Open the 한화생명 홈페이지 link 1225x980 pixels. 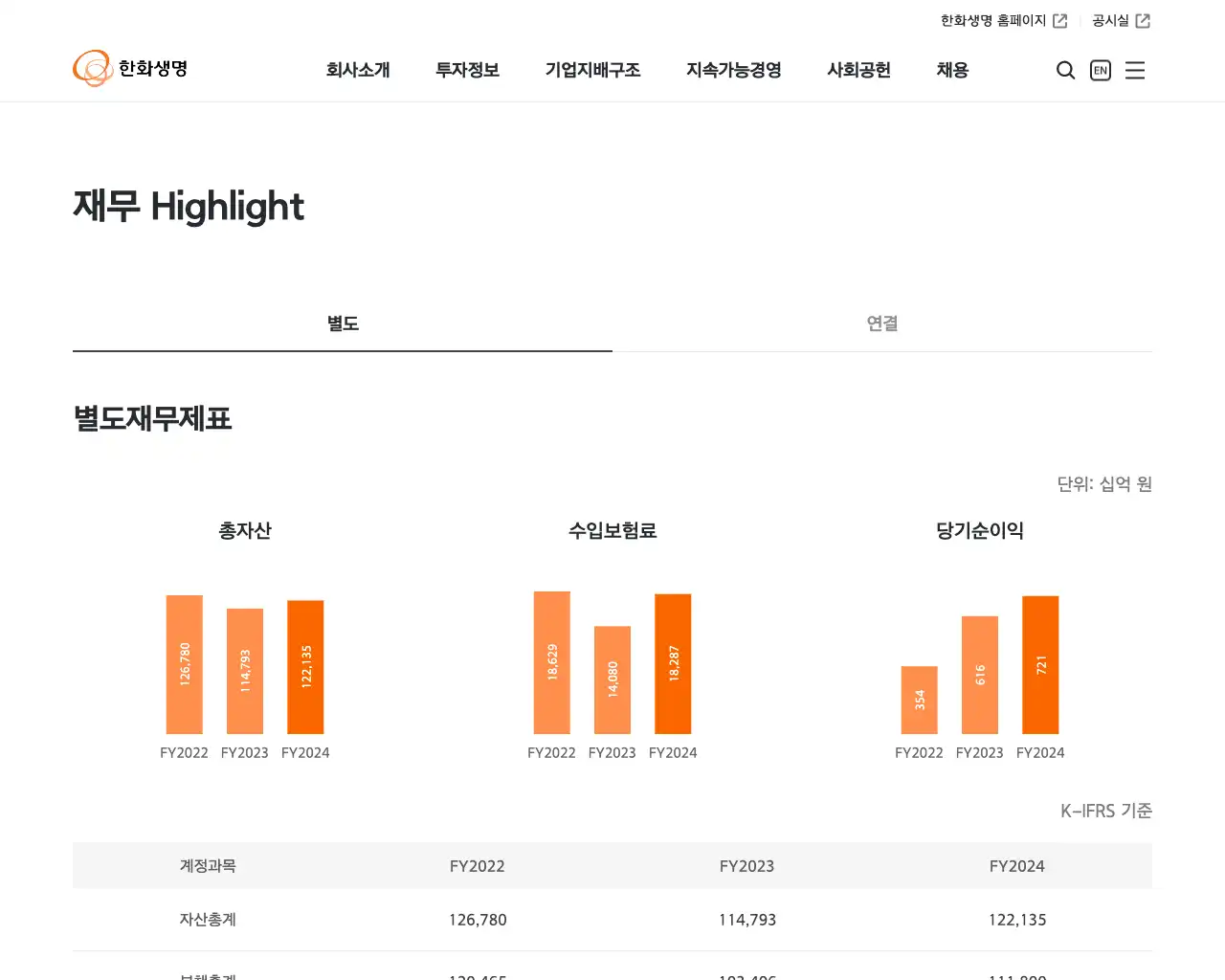[x=992, y=21]
